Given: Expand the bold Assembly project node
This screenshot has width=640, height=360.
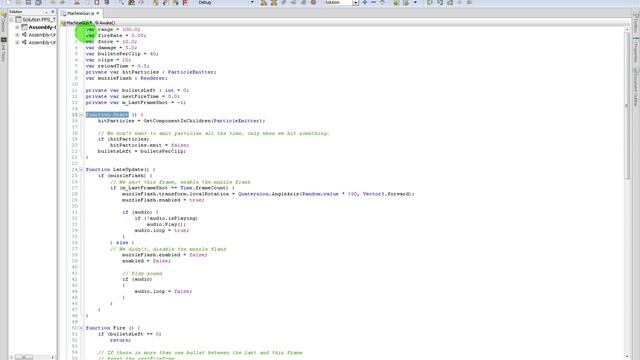Looking at the screenshot, I should (17, 27).
